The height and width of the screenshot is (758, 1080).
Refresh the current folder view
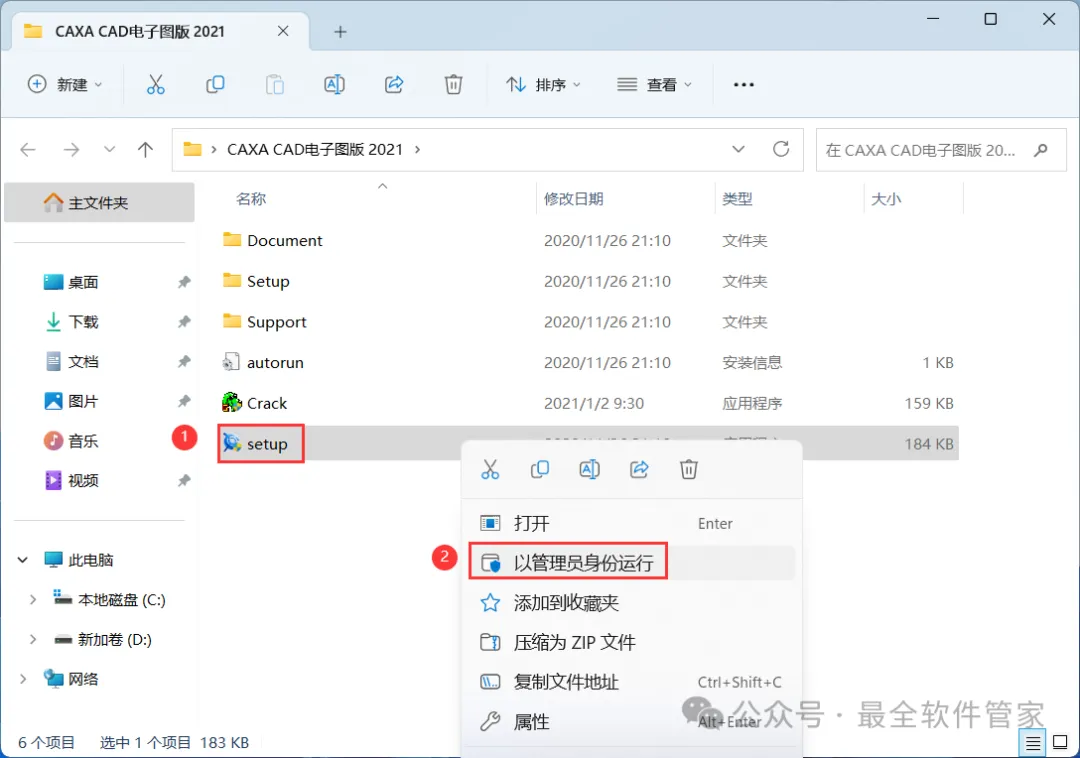781,149
